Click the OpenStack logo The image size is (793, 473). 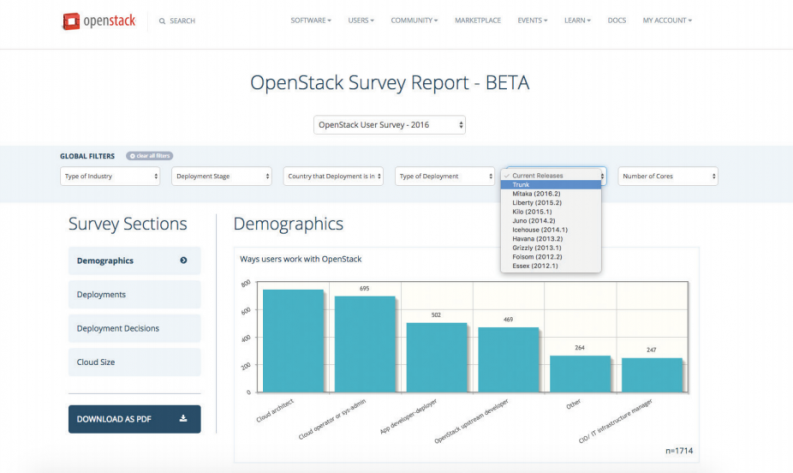point(99,21)
